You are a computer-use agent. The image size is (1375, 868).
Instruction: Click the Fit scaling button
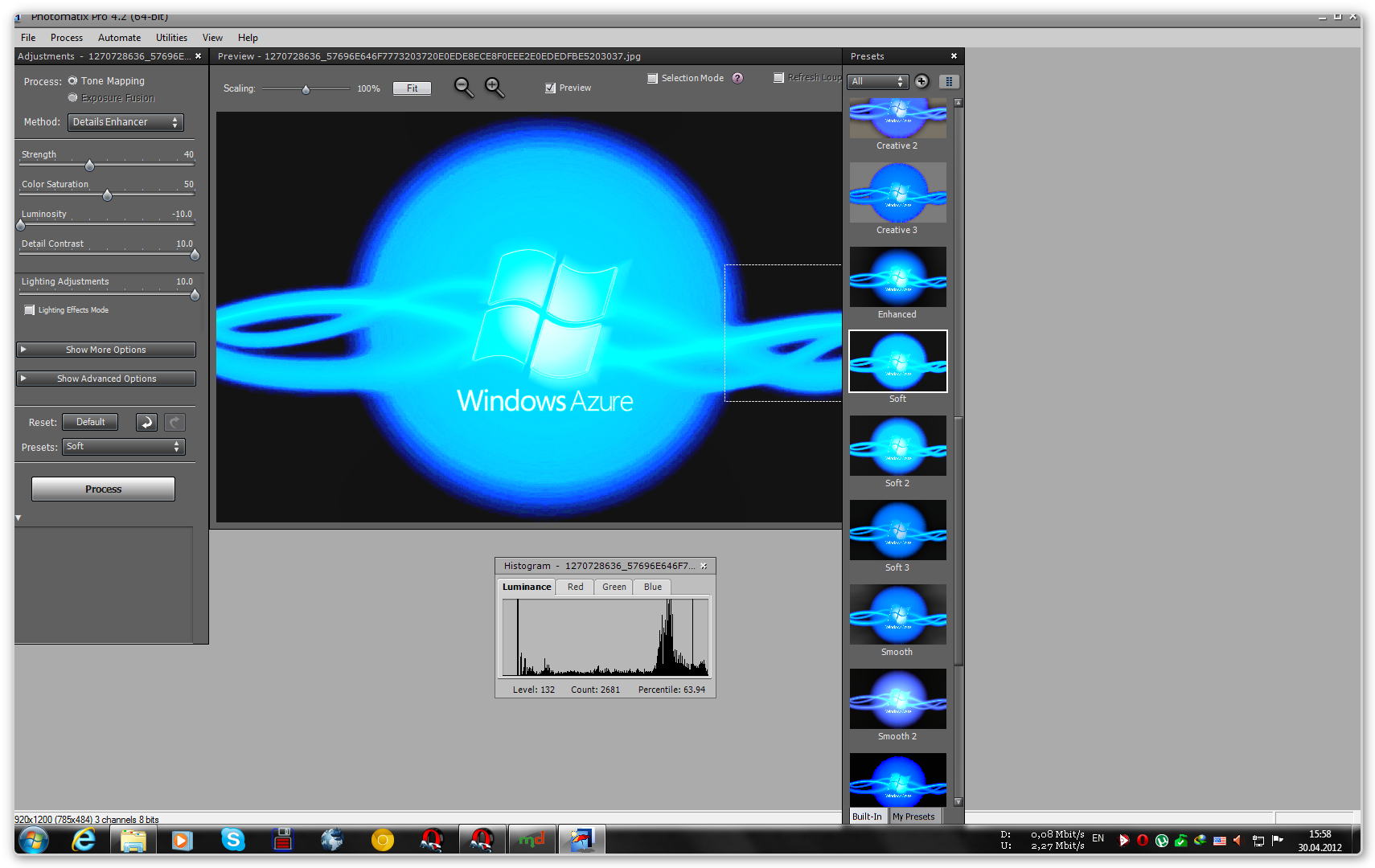pos(412,88)
